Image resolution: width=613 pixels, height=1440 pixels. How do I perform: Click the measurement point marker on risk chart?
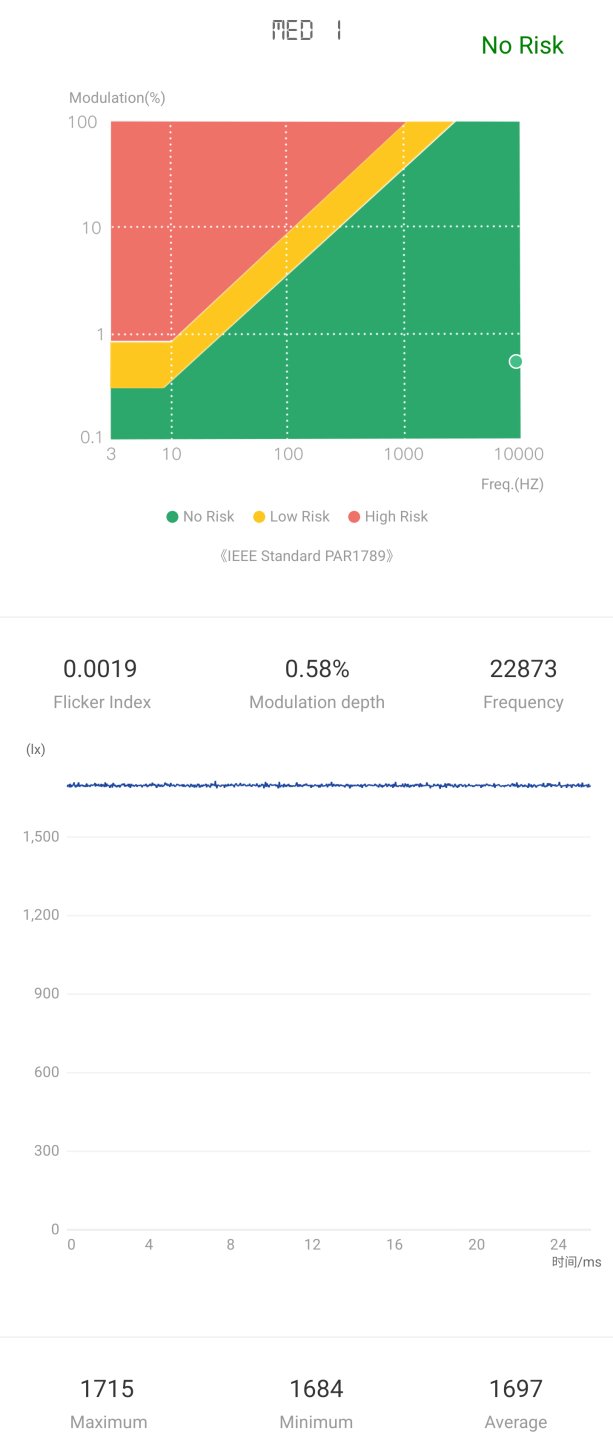tap(516, 361)
